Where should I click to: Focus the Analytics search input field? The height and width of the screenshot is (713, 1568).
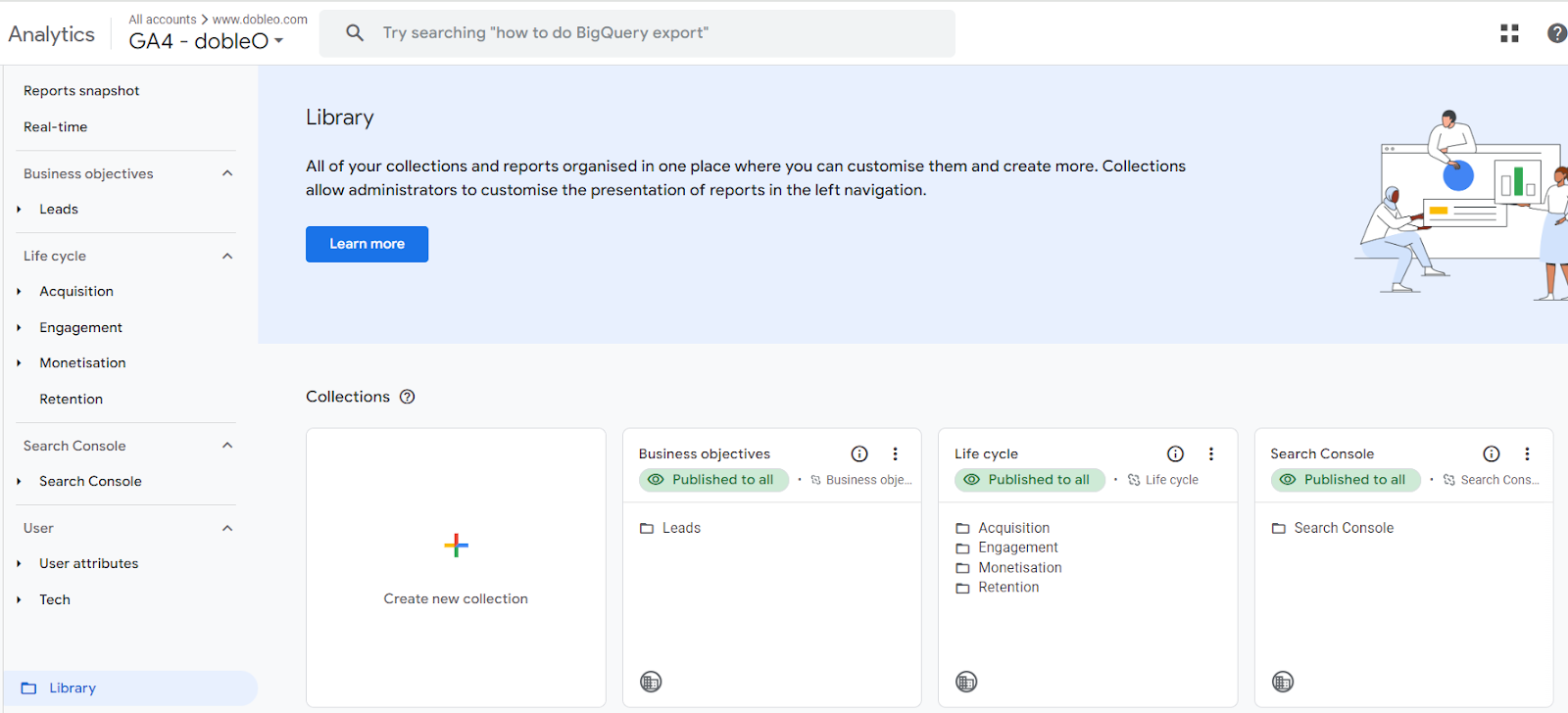[x=637, y=33]
